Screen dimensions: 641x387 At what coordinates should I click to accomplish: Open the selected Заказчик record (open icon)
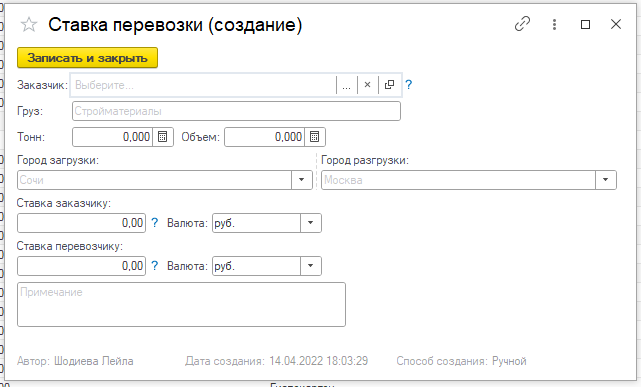pyautogui.click(x=389, y=85)
